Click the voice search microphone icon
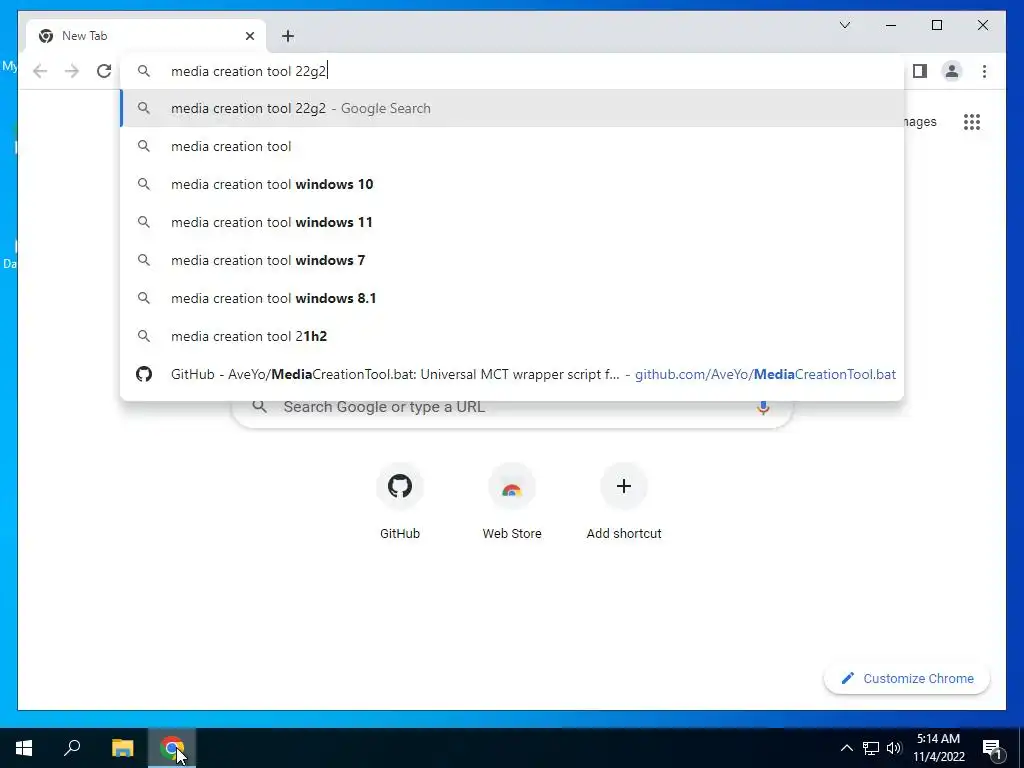The image size is (1024, 768). click(763, 408)
